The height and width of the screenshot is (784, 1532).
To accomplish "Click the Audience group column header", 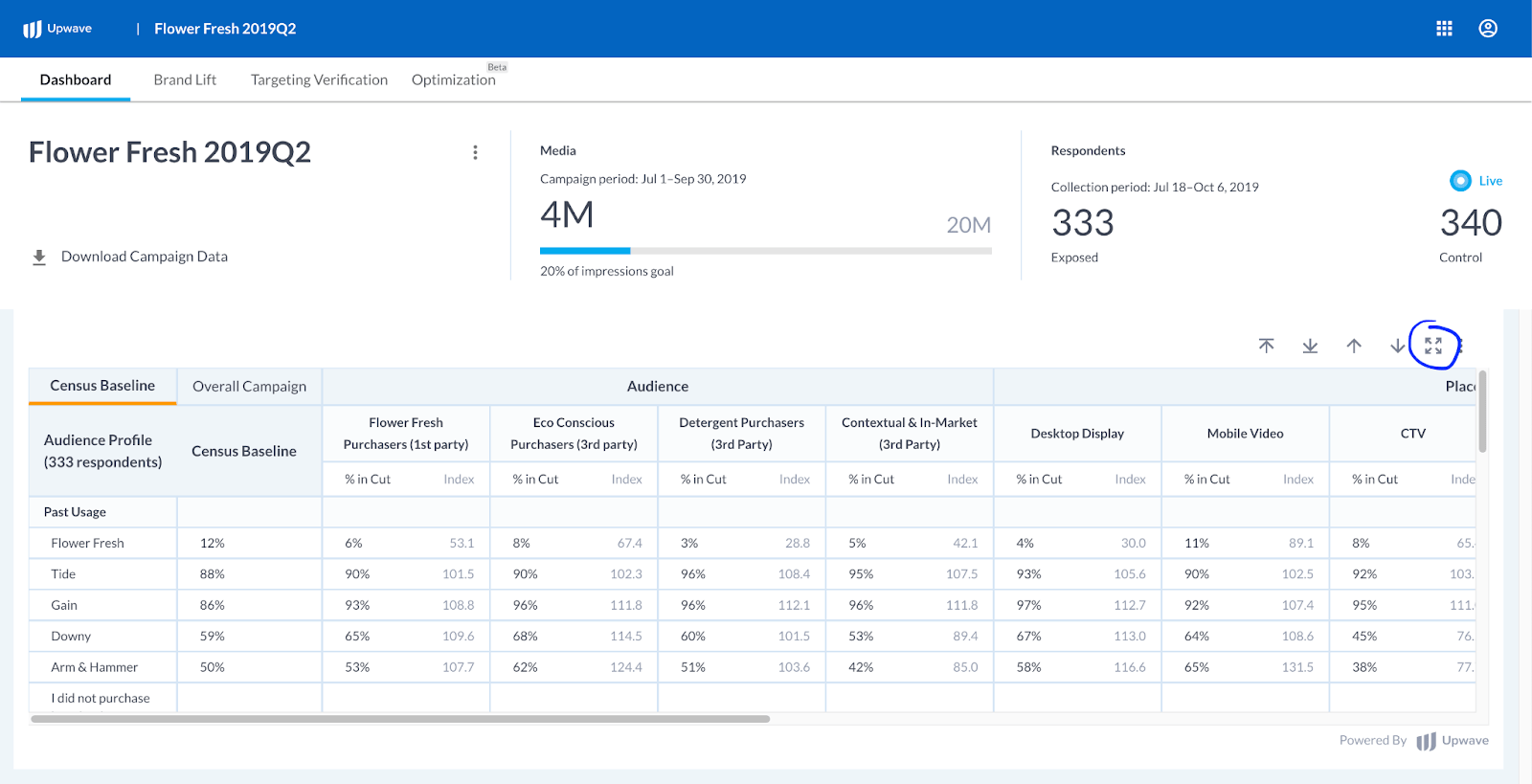I will pos(658,387).
